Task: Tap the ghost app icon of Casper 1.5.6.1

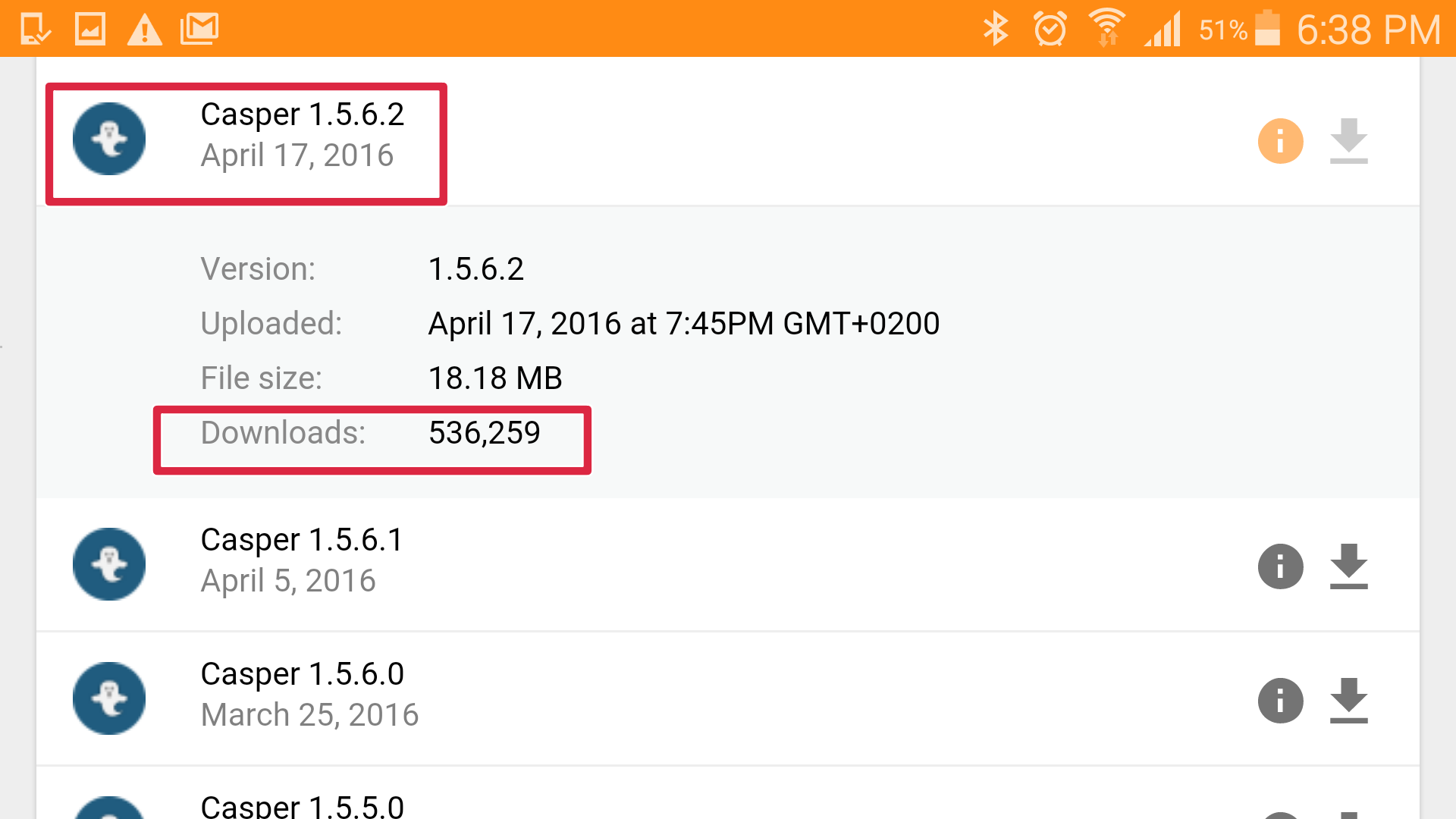Action: (109, 564)
